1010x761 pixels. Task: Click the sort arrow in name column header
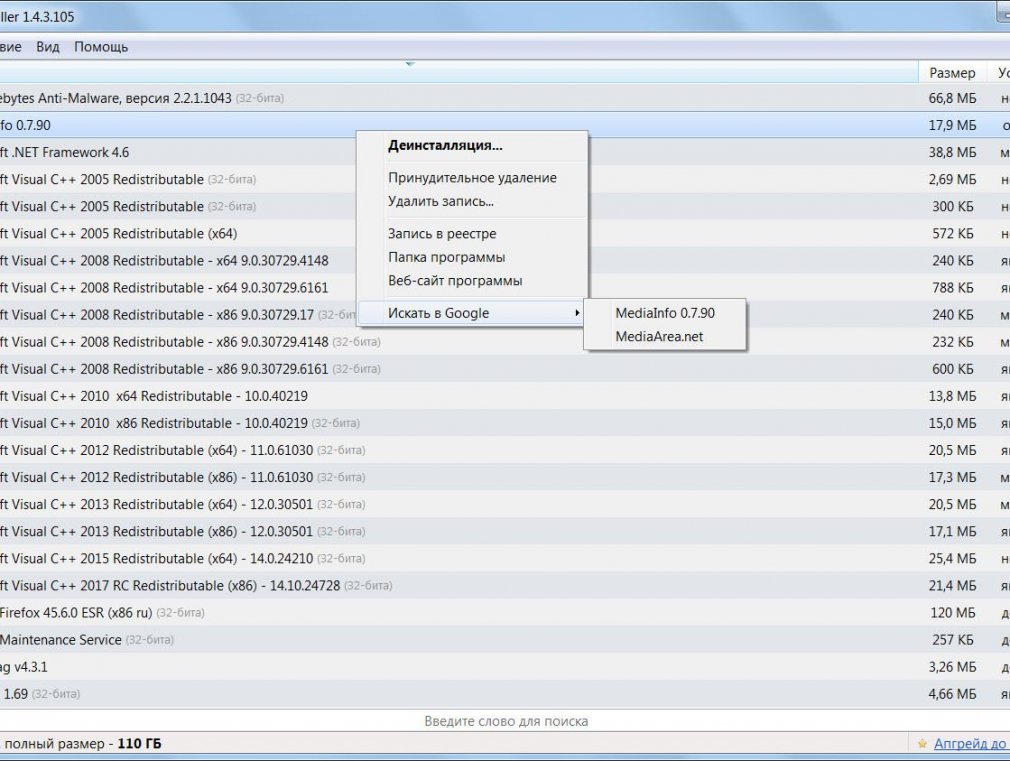click(x=410, y=64)
